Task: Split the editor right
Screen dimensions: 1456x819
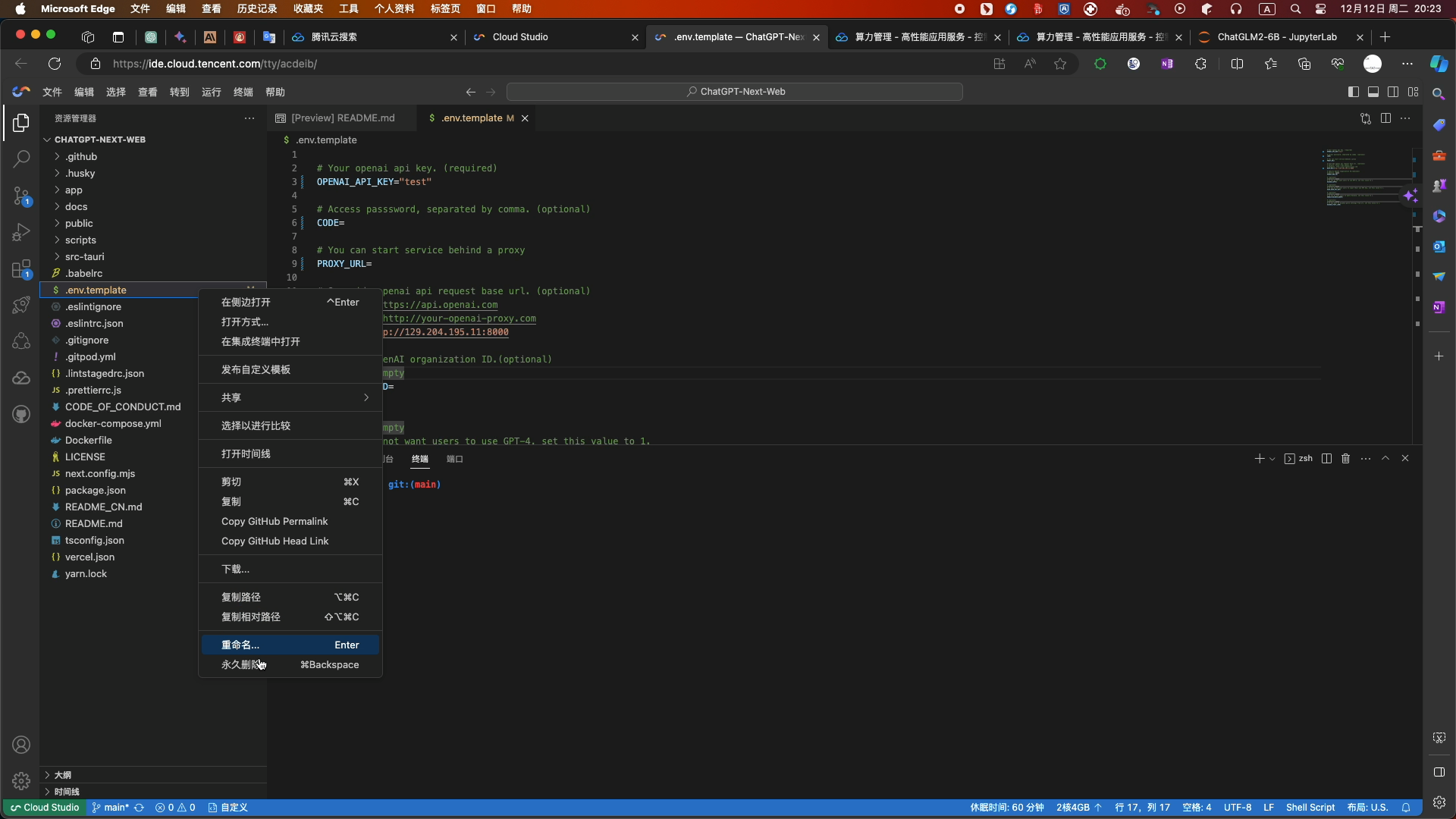Action: 1385,118
